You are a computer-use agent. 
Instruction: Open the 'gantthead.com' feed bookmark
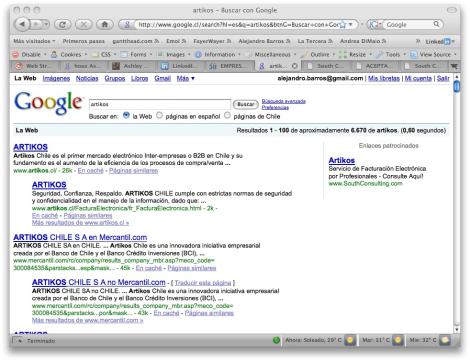(136, 41)
